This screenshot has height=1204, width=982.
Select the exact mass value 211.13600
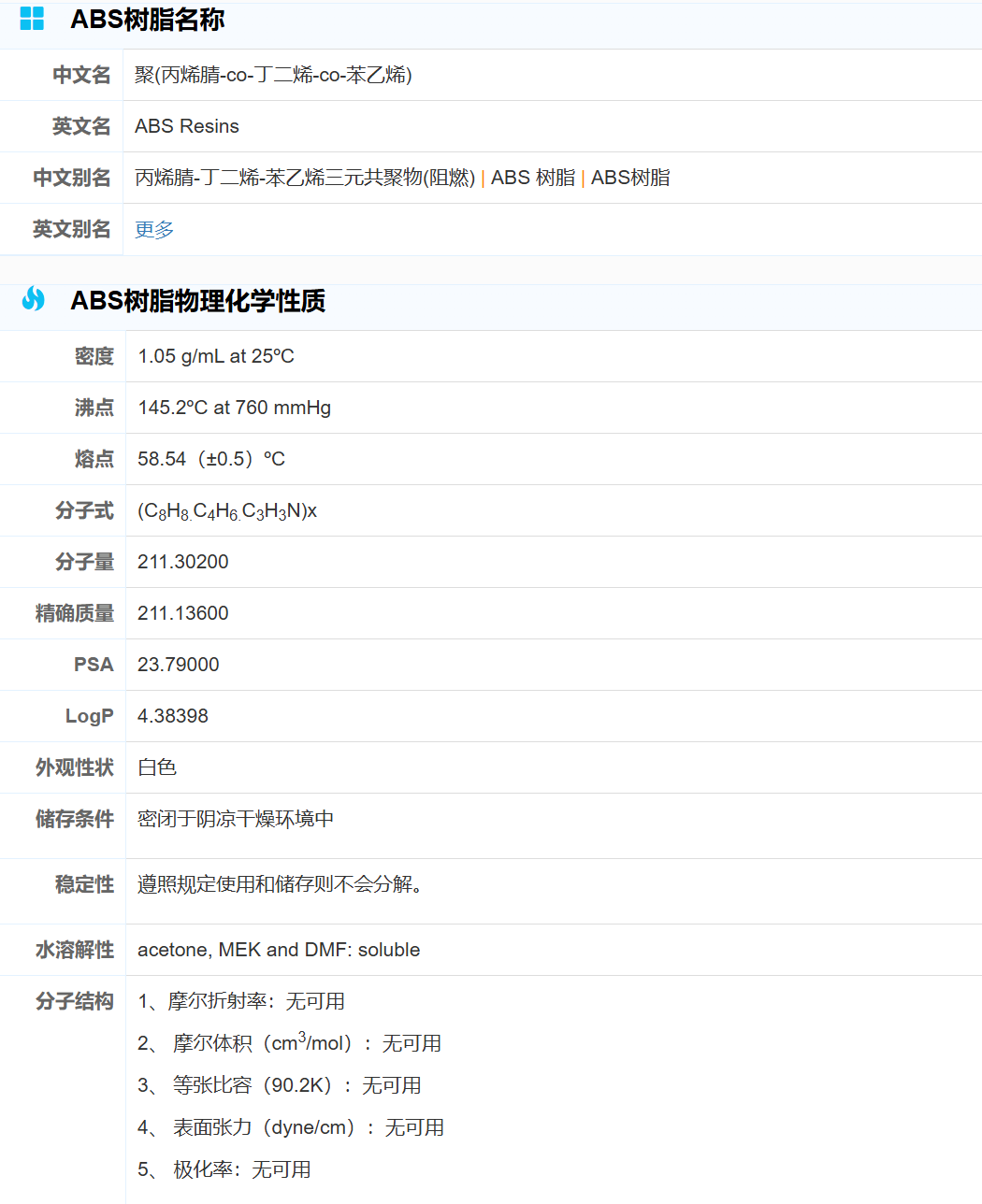183,613
